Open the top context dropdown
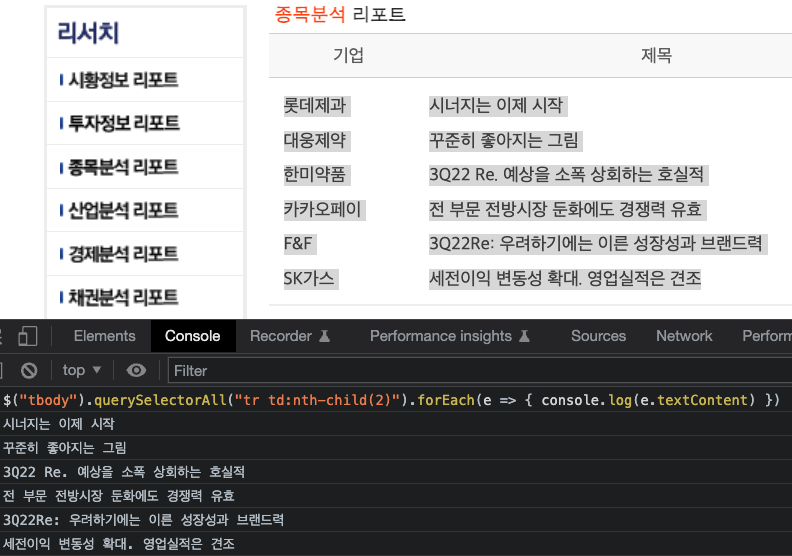 [82, 371]
